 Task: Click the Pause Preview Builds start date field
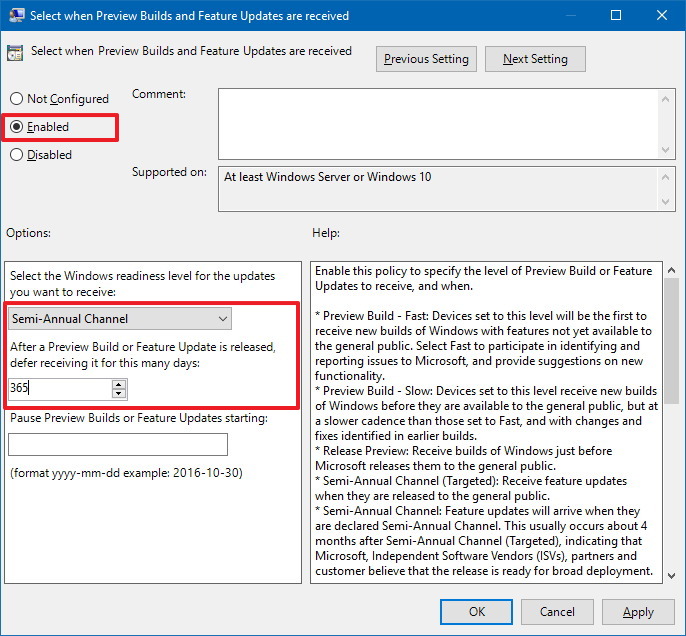tap(118, 444)
